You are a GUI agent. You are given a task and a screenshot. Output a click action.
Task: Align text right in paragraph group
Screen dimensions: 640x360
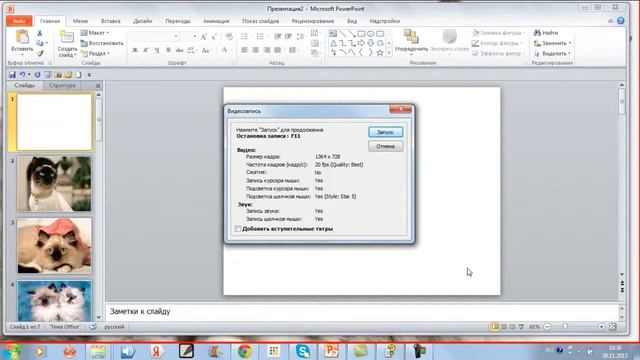[x=267, y=50]
